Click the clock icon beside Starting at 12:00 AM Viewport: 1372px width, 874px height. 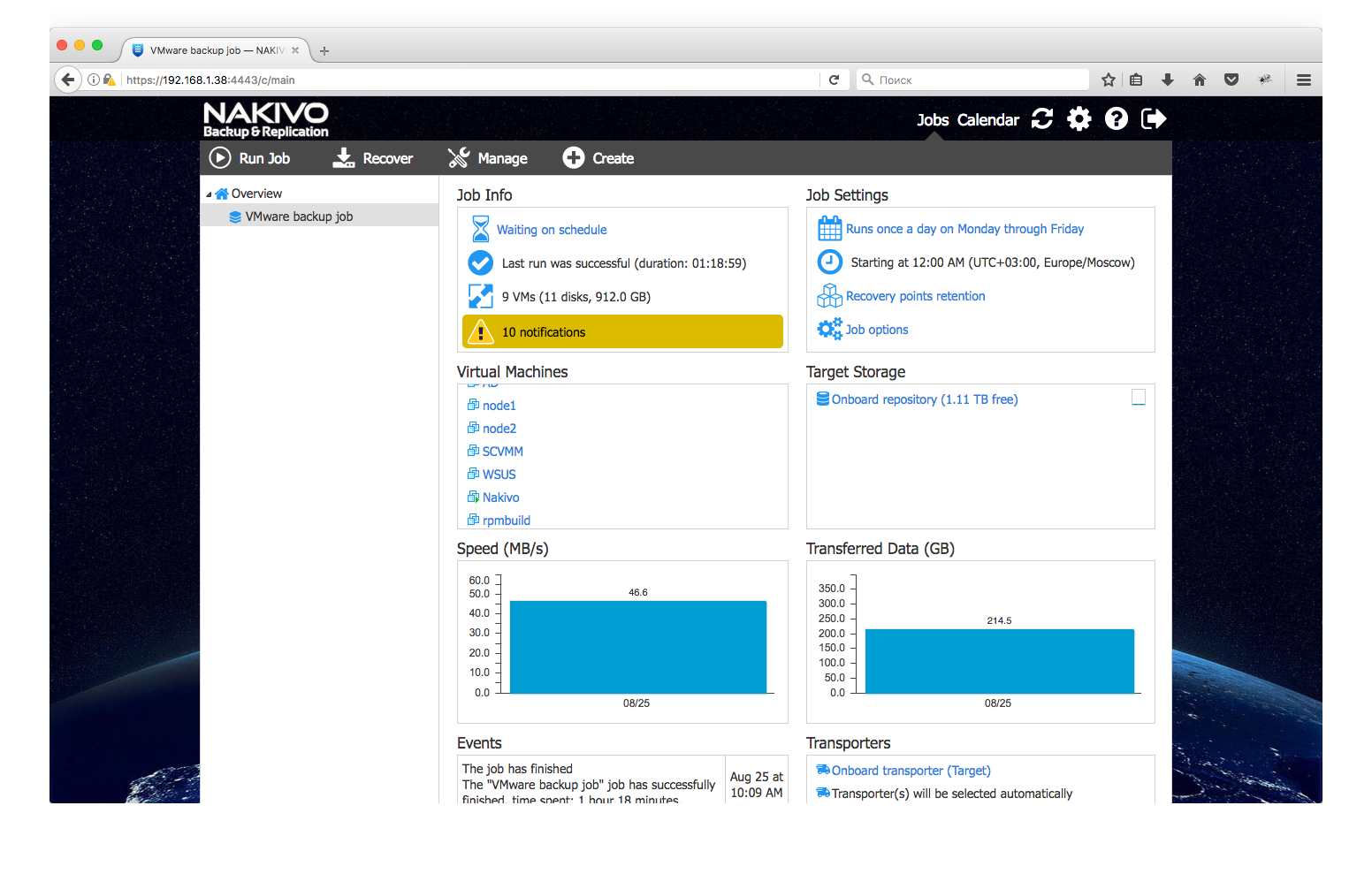point(829,262)
